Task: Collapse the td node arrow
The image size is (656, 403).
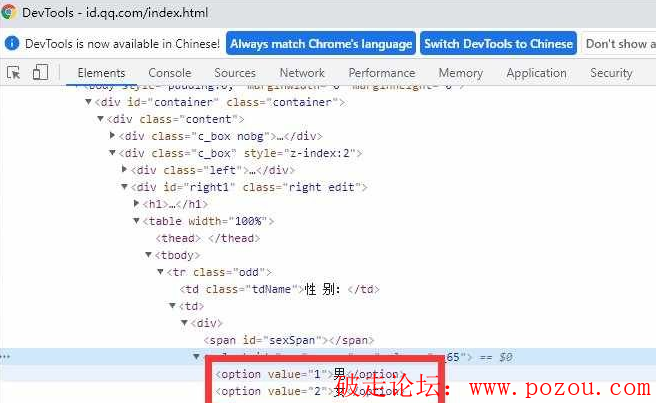Action: coord(172,305)
